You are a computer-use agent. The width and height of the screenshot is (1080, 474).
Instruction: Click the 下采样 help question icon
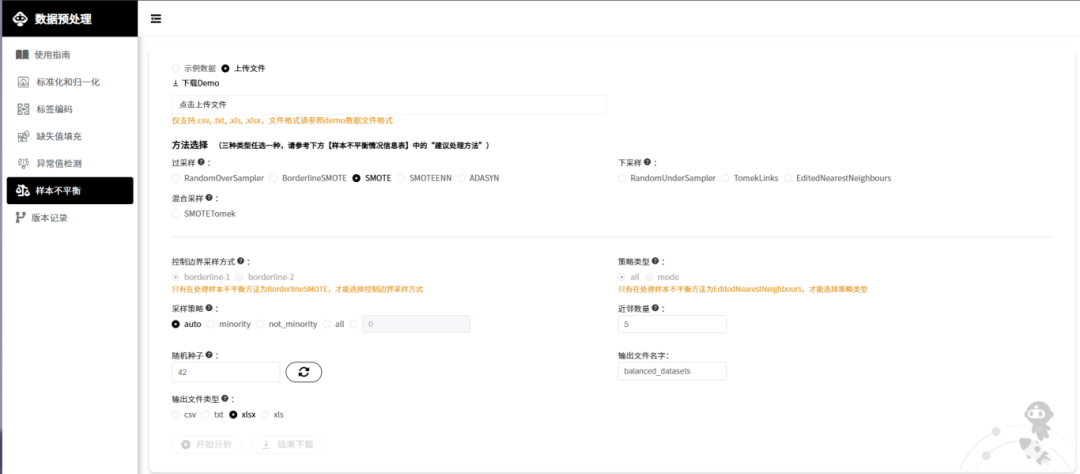(648, 162)
